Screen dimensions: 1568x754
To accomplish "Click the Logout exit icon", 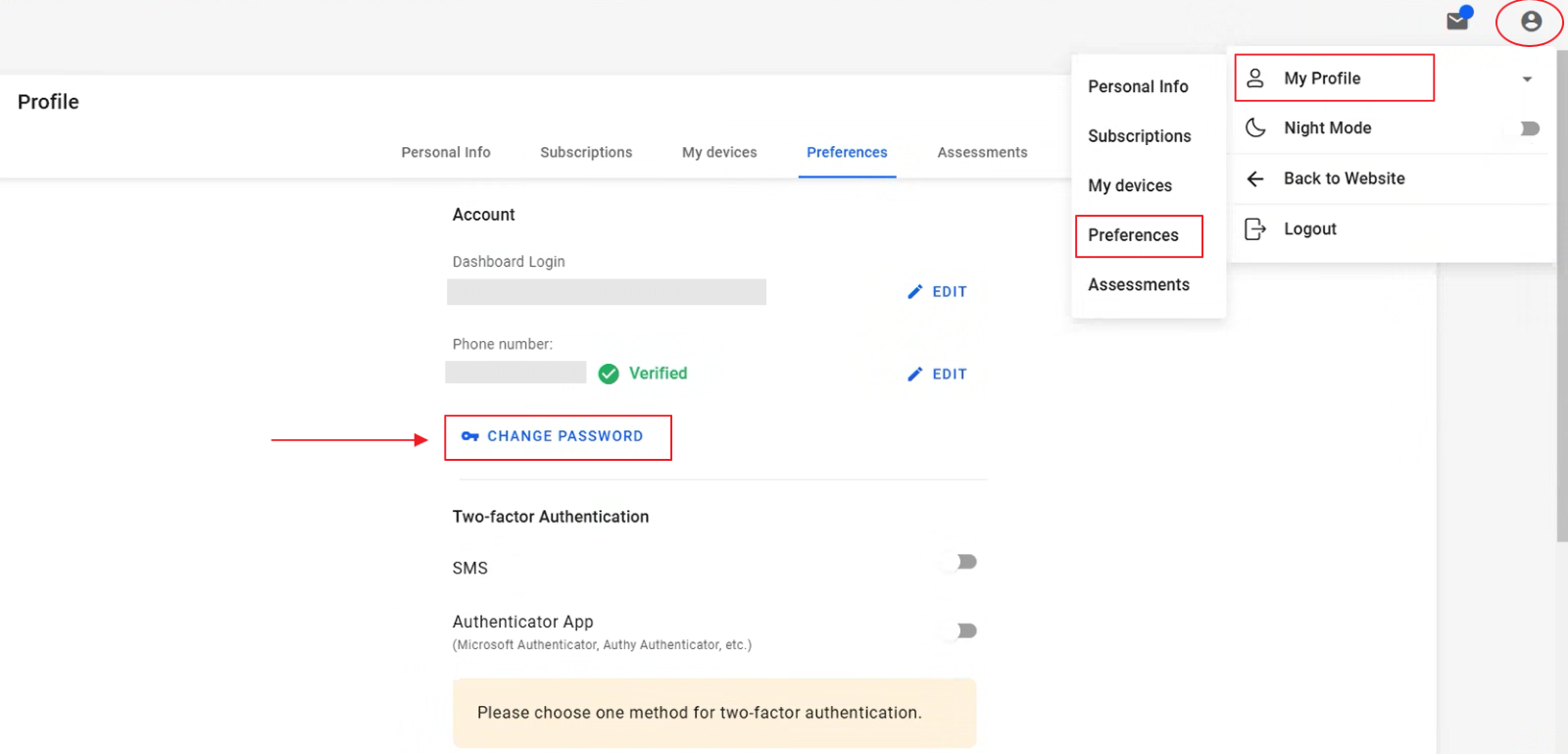I will click(x=1255, y=228).
